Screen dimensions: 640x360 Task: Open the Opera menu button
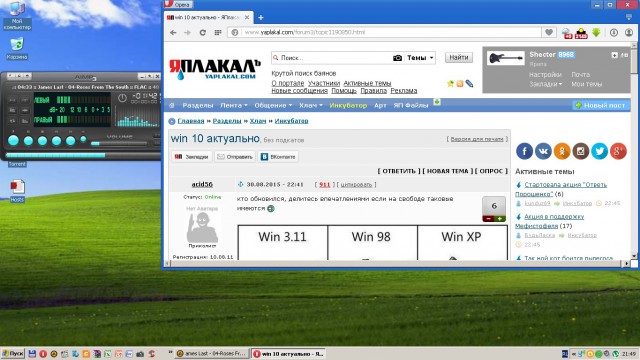[x=178, y=4]
